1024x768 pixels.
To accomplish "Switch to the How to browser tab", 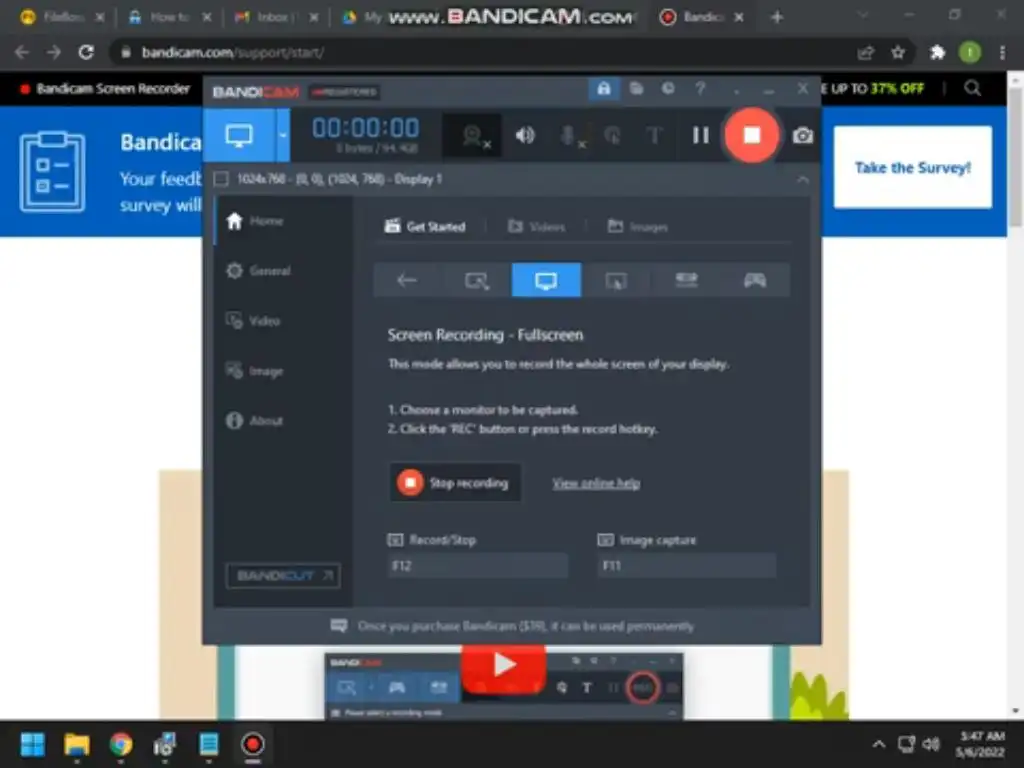I will tap(170, 17).
